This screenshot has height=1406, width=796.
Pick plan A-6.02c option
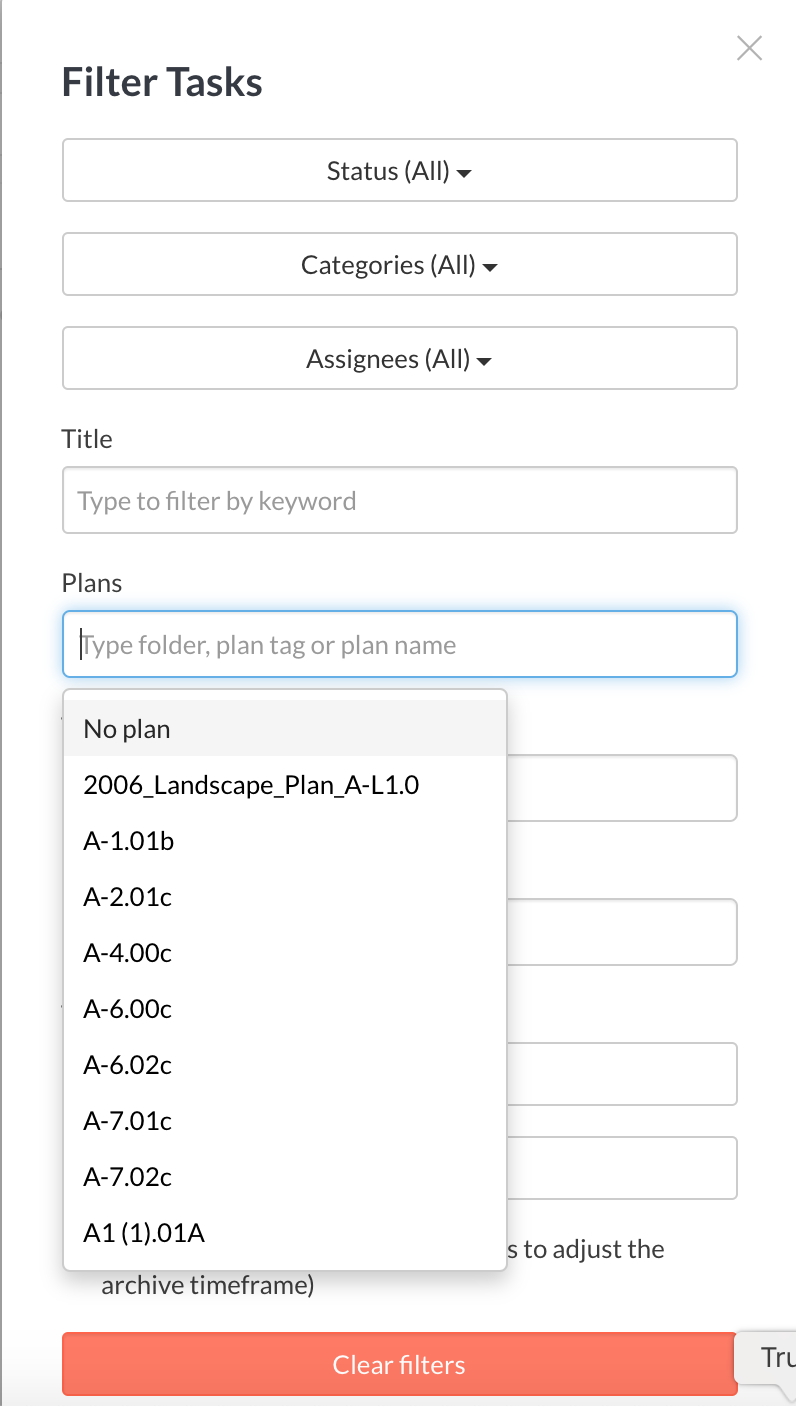pyautogui.click(x=285, y=1064)
